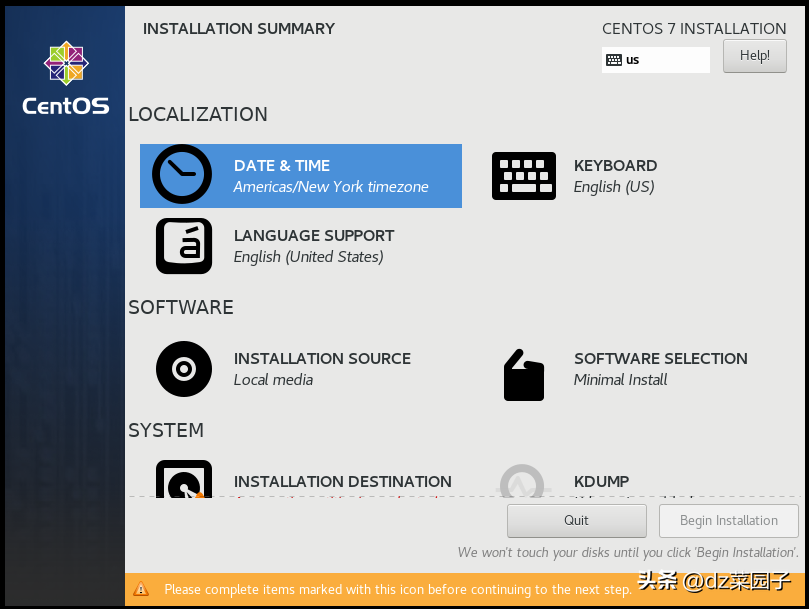
Task: Click the small keyboard icon beside us
Action: 614,60
